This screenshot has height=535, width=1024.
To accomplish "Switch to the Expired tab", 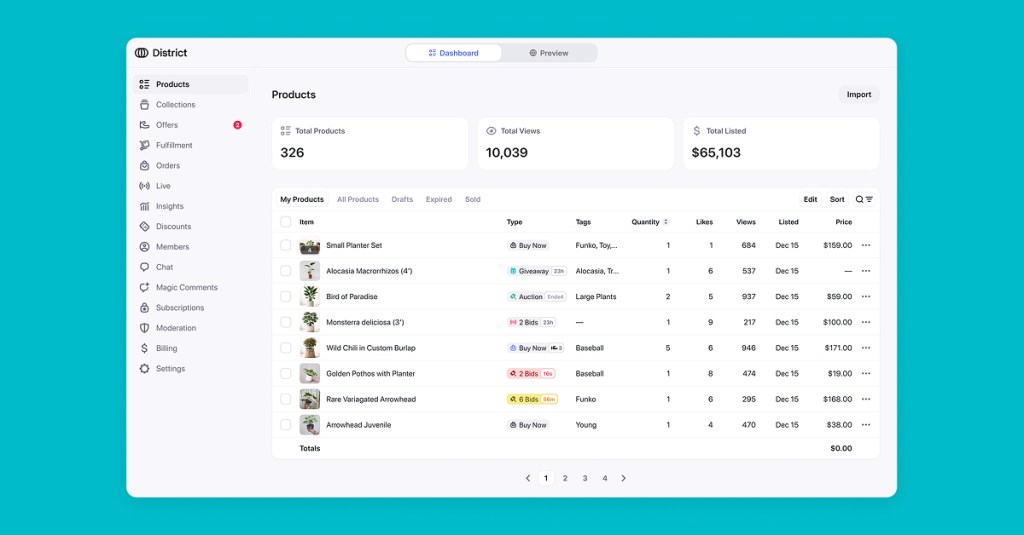I will 439,199.
